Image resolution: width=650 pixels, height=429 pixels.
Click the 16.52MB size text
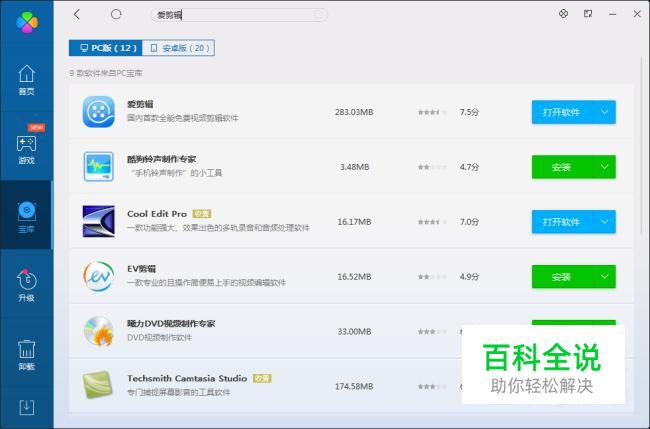click(354, 276)
